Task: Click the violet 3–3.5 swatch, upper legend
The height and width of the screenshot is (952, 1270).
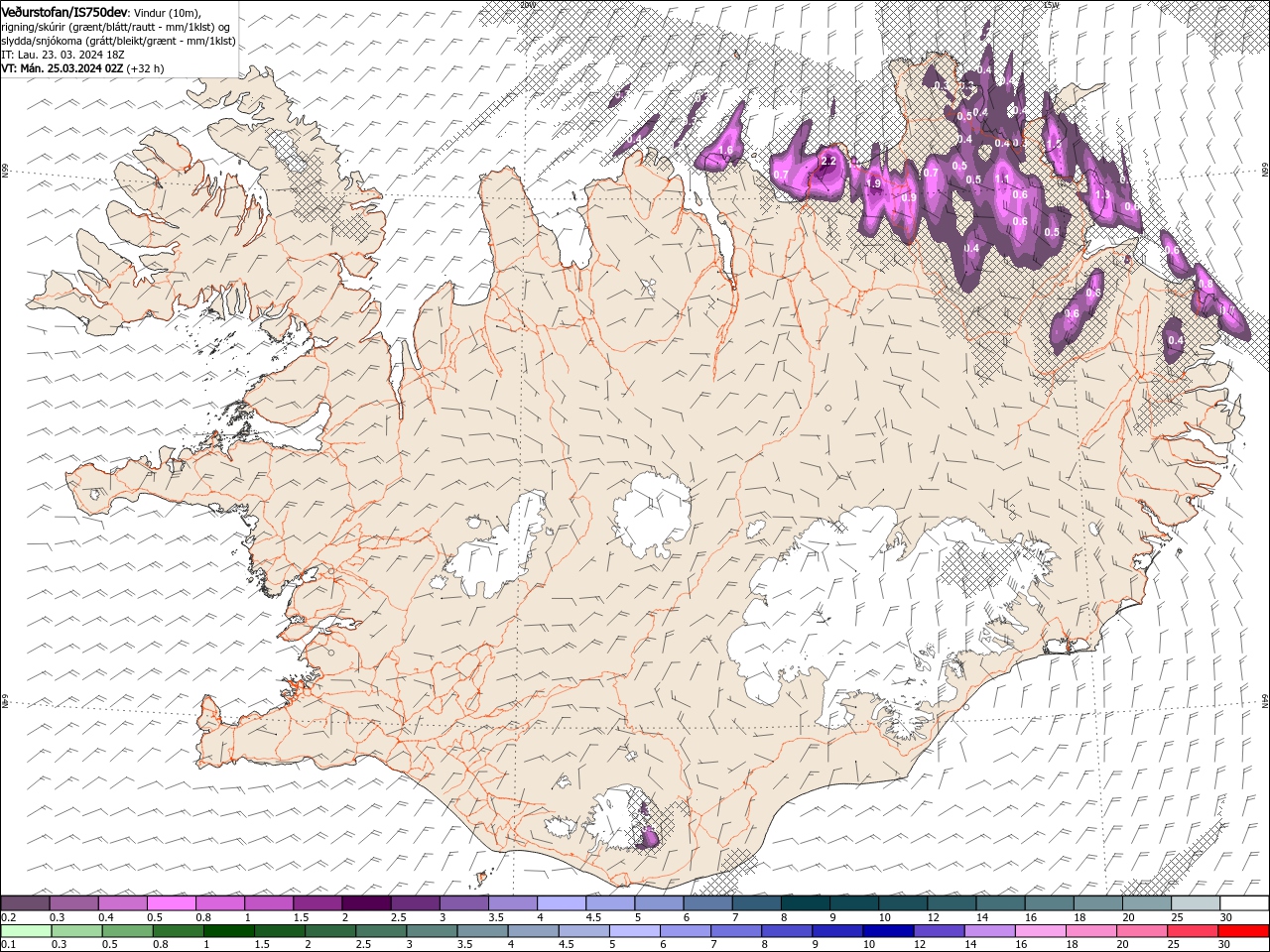Action: tap(464, 903)
